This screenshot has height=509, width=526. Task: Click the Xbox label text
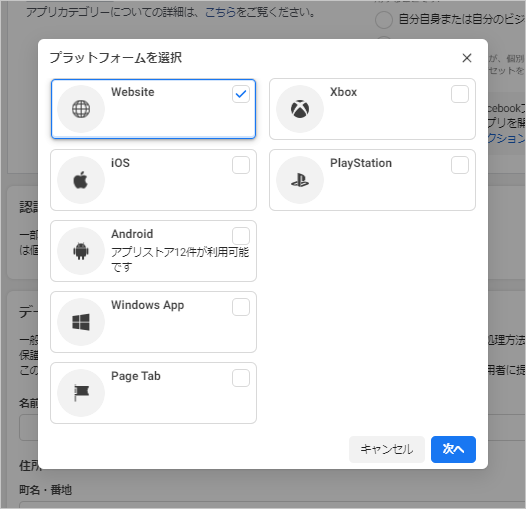coord(343,92)
